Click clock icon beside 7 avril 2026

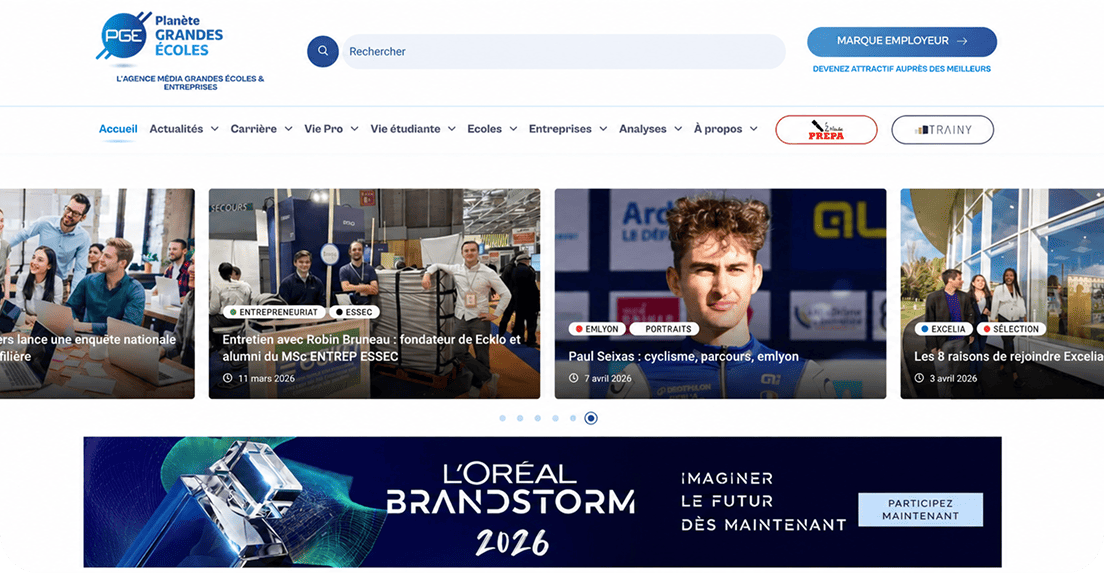coord(574,378)
